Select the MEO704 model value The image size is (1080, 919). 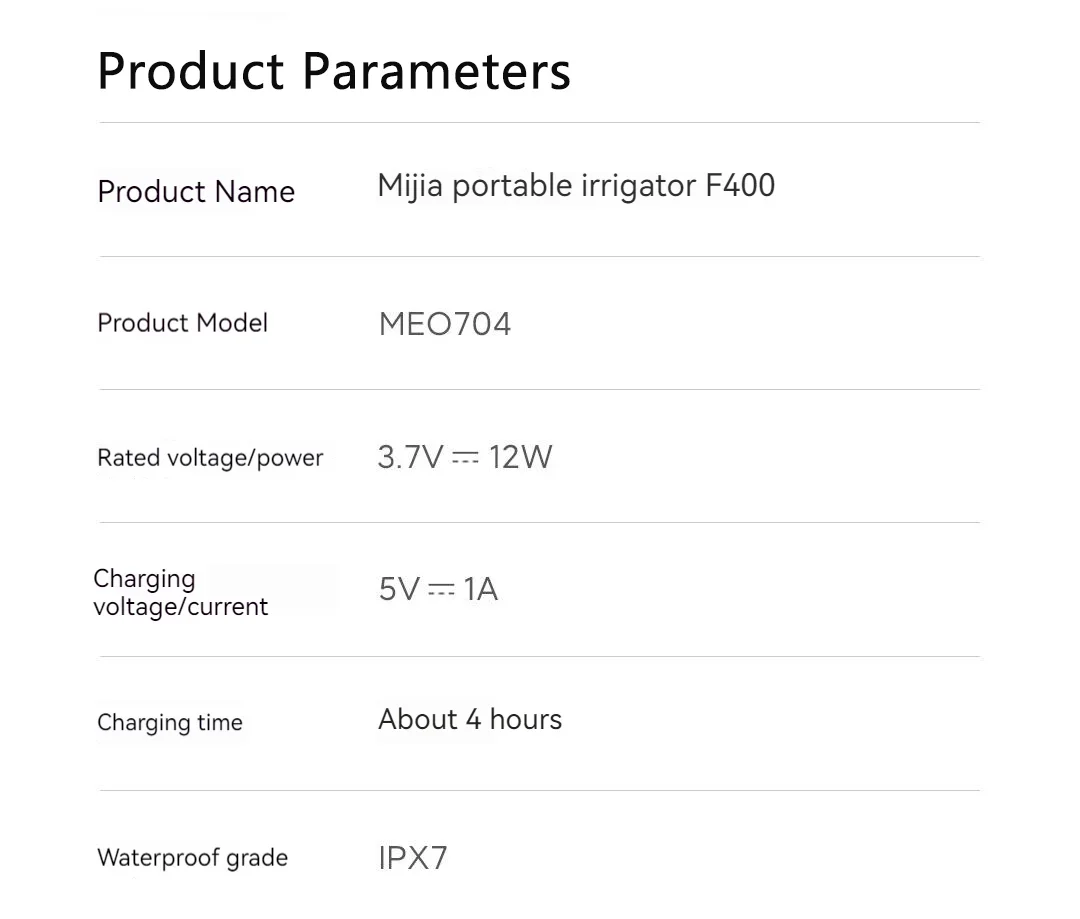[x=445, y=324]
